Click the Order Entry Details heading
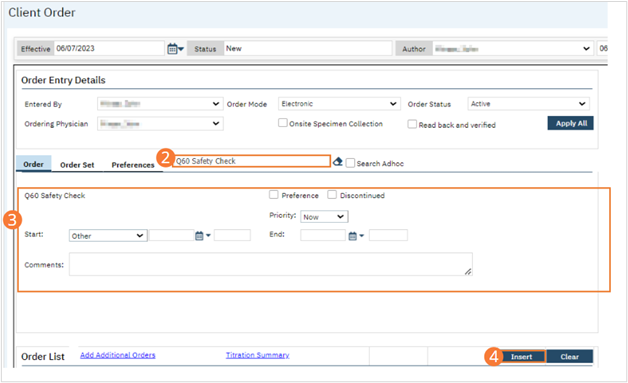628x383 pixels. pos(63,80)
